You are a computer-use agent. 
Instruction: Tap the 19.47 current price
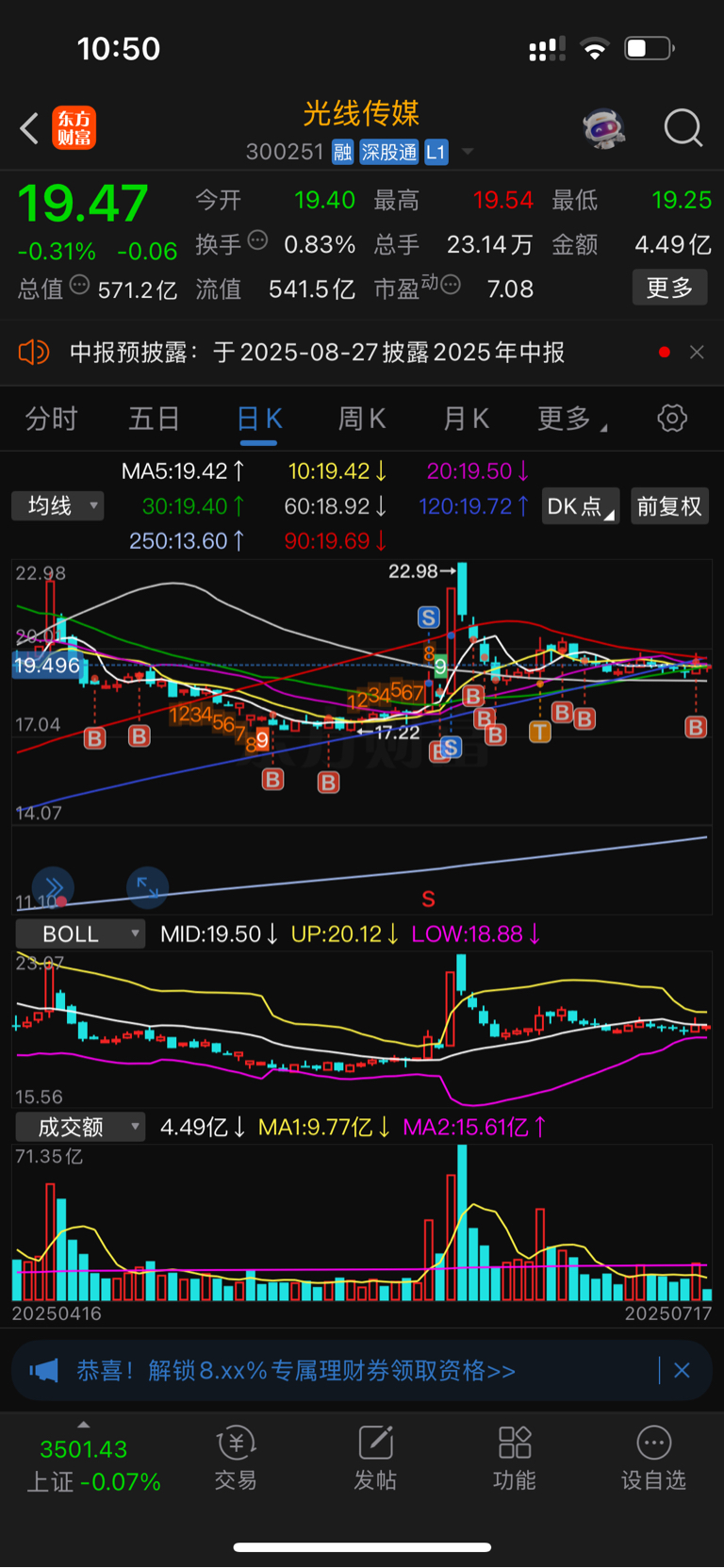(83, 204)
